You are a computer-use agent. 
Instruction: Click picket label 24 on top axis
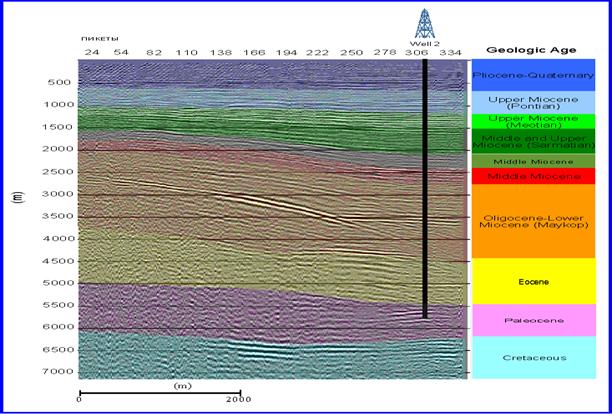tap(92, 52)
